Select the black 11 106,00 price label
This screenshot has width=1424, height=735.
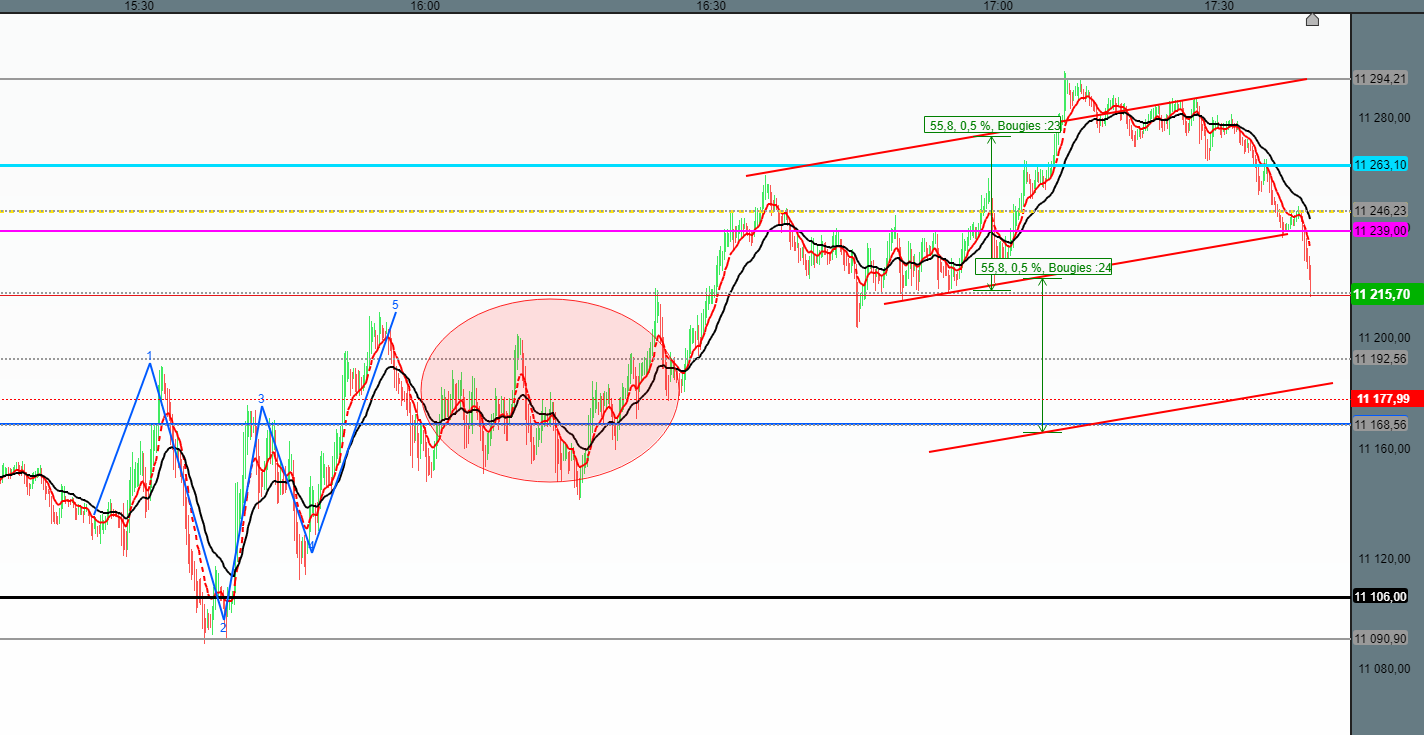[1380, 597]
